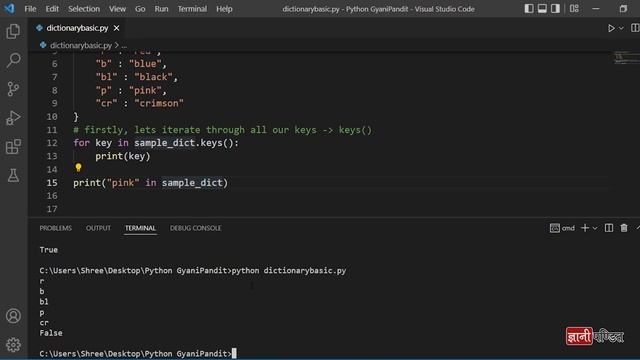Open the Selection menu
Image resolution: width=640 pixels, height=360 pixels.
click(84, 9)
